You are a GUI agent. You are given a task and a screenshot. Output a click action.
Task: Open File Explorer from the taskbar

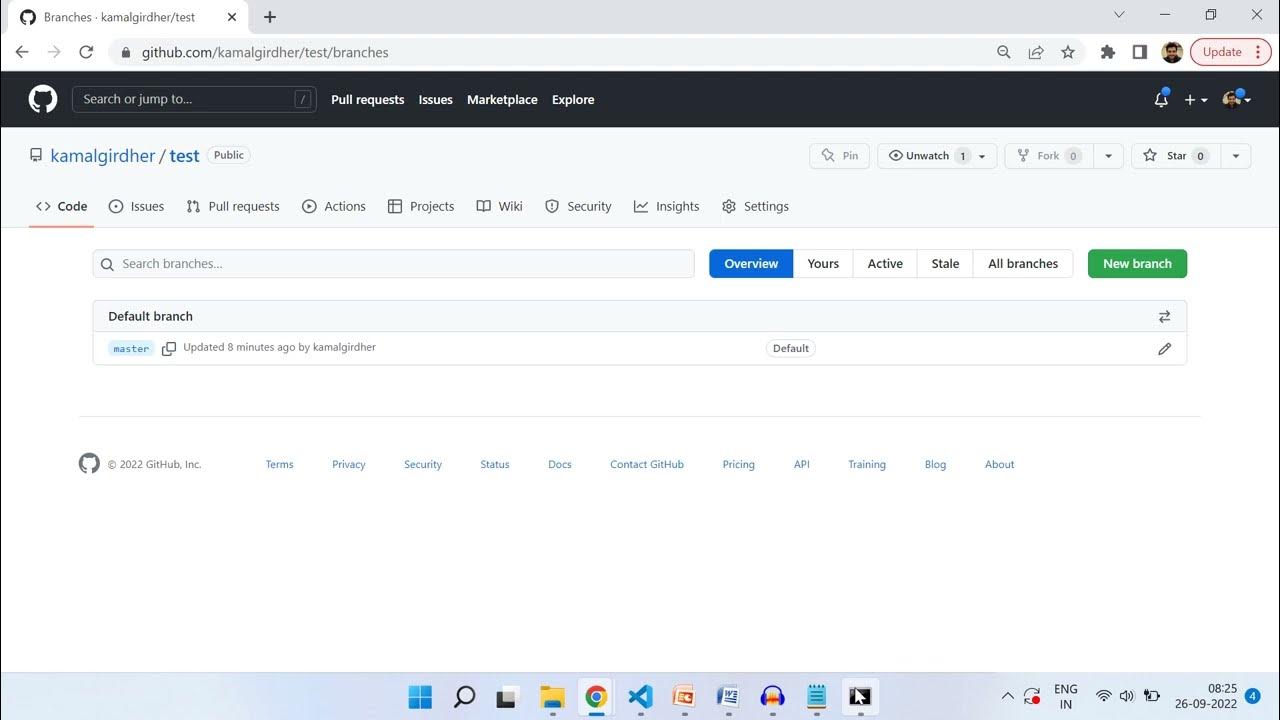pos(552,696)
